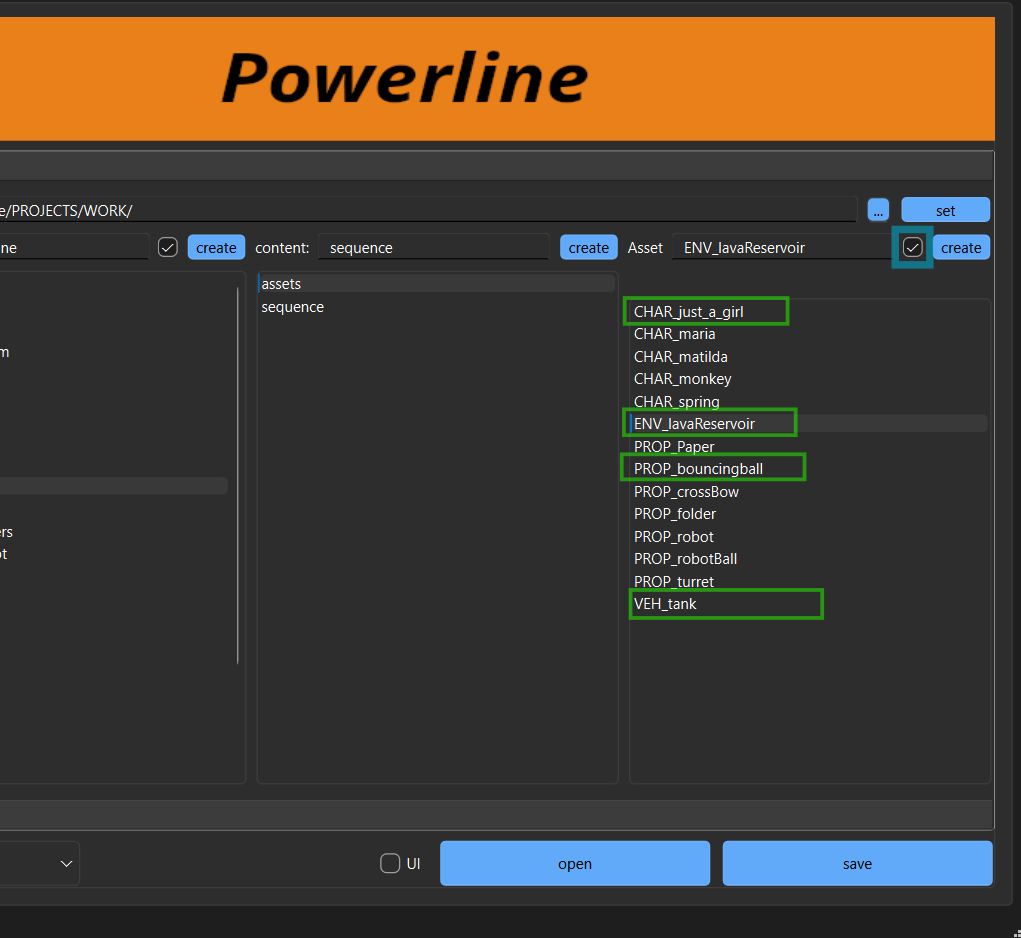Open the dropdown at bottom left
The height and width of the screenshot is (938, 1021).
pos(40,863)
